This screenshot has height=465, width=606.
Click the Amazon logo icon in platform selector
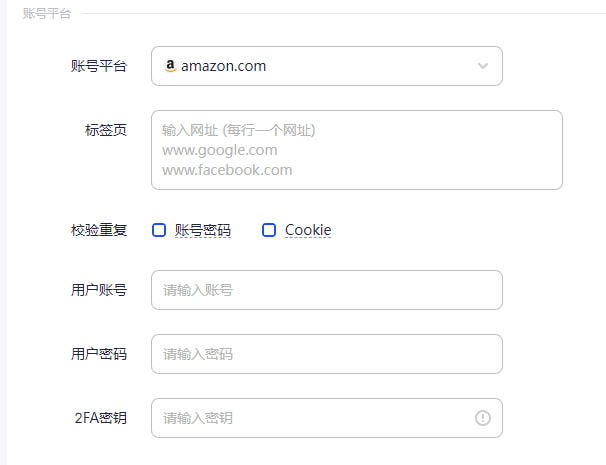tap(170, 66)
